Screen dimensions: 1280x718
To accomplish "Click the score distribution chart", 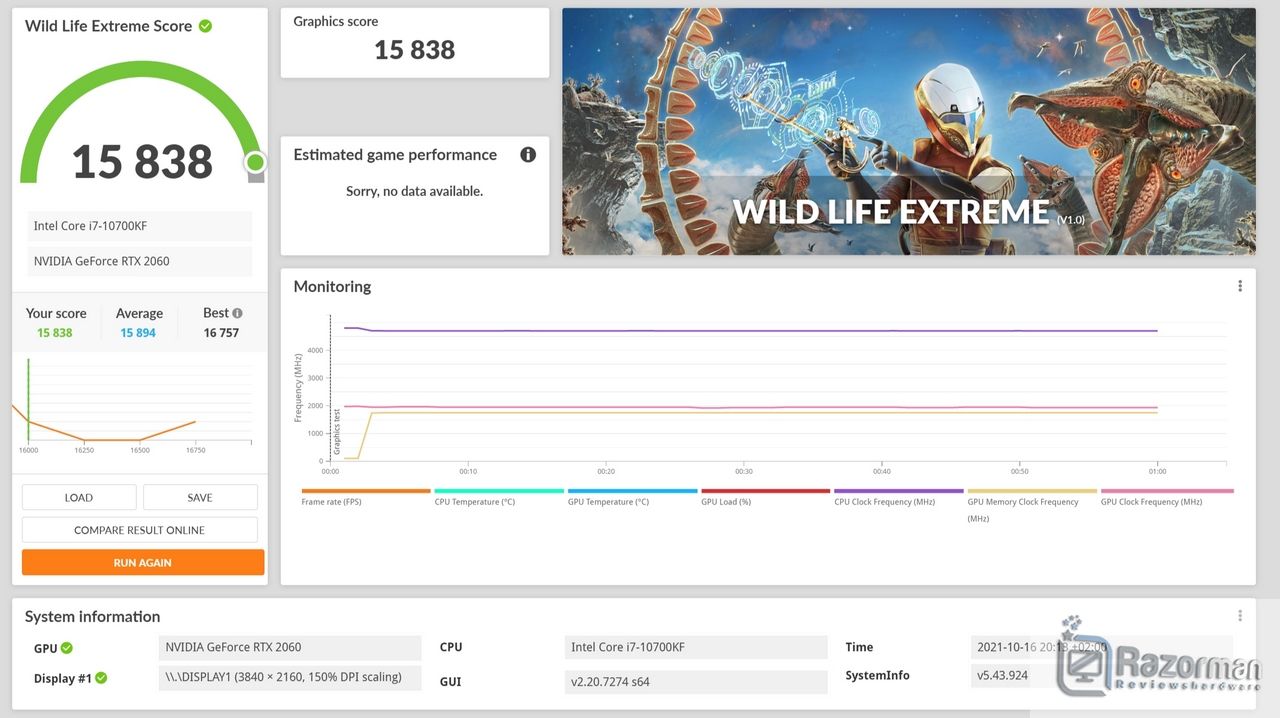I will point(132,407).
